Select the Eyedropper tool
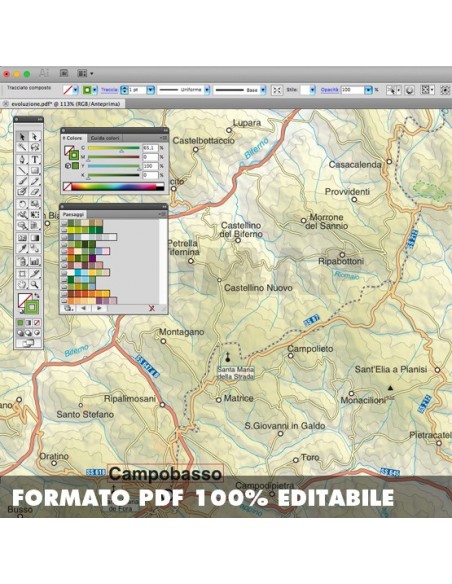The height and width of the screenshot is (584, 452). (22, 248)
